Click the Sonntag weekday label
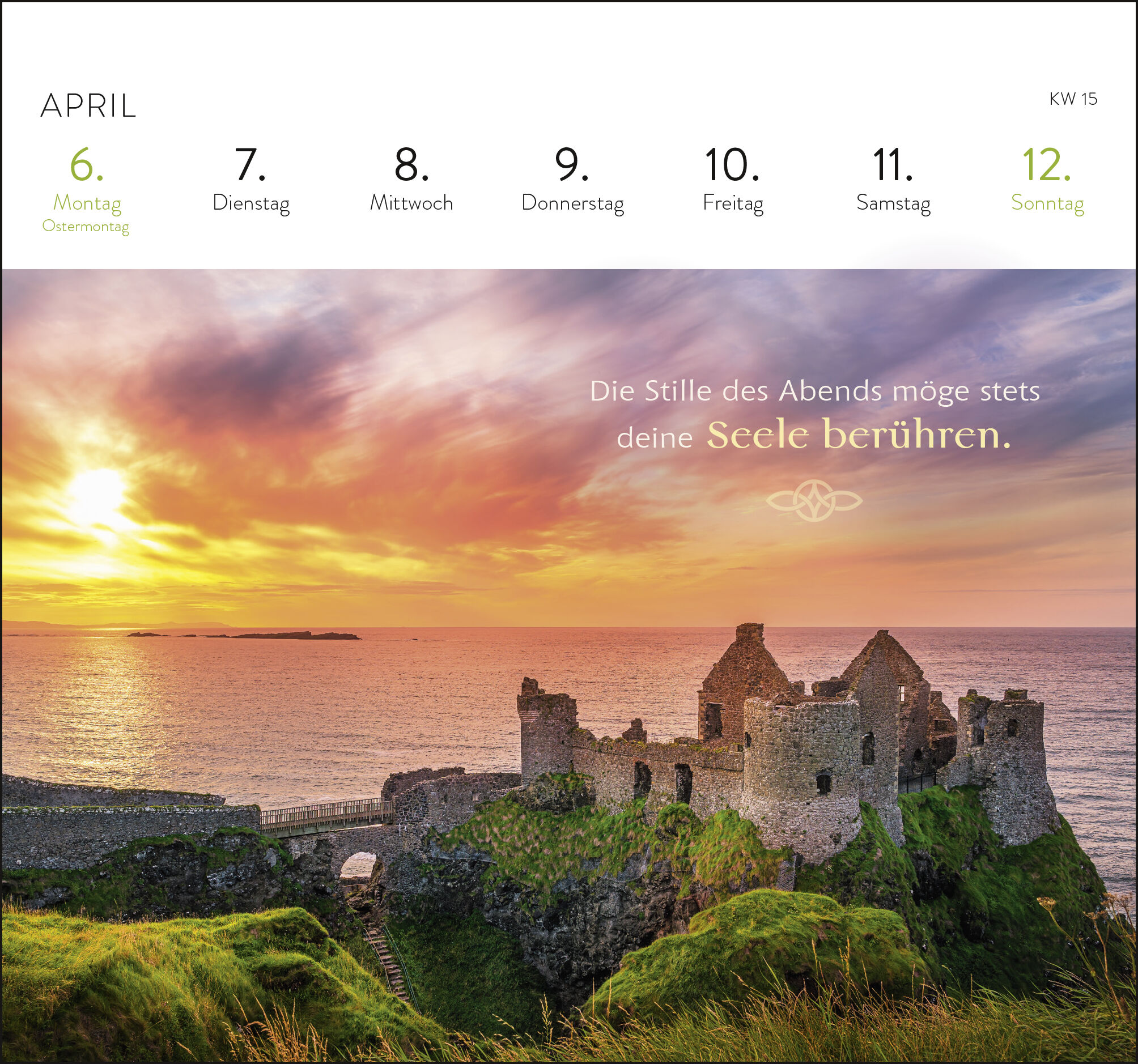Image resolution: width=1138 pixels, height=1064 pixels. [1047, 203]
